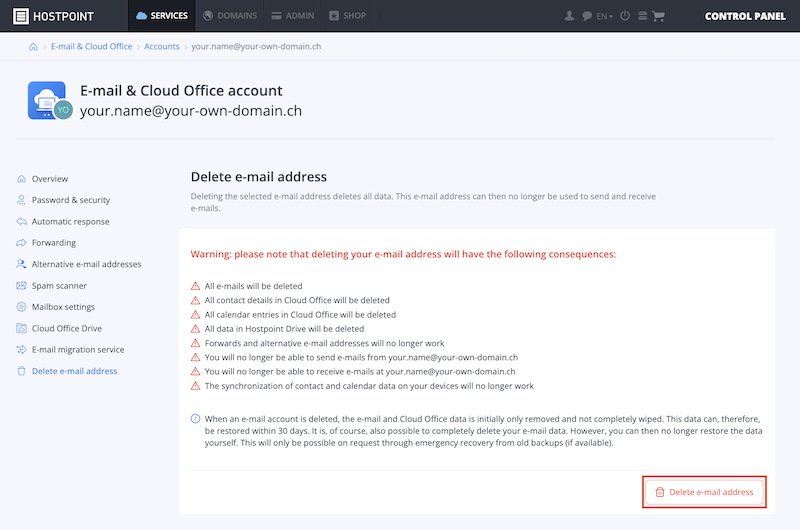The width and height of the screenshot is (800, 530).
Task: Open the shopping cart
Action: click(659, 16)
